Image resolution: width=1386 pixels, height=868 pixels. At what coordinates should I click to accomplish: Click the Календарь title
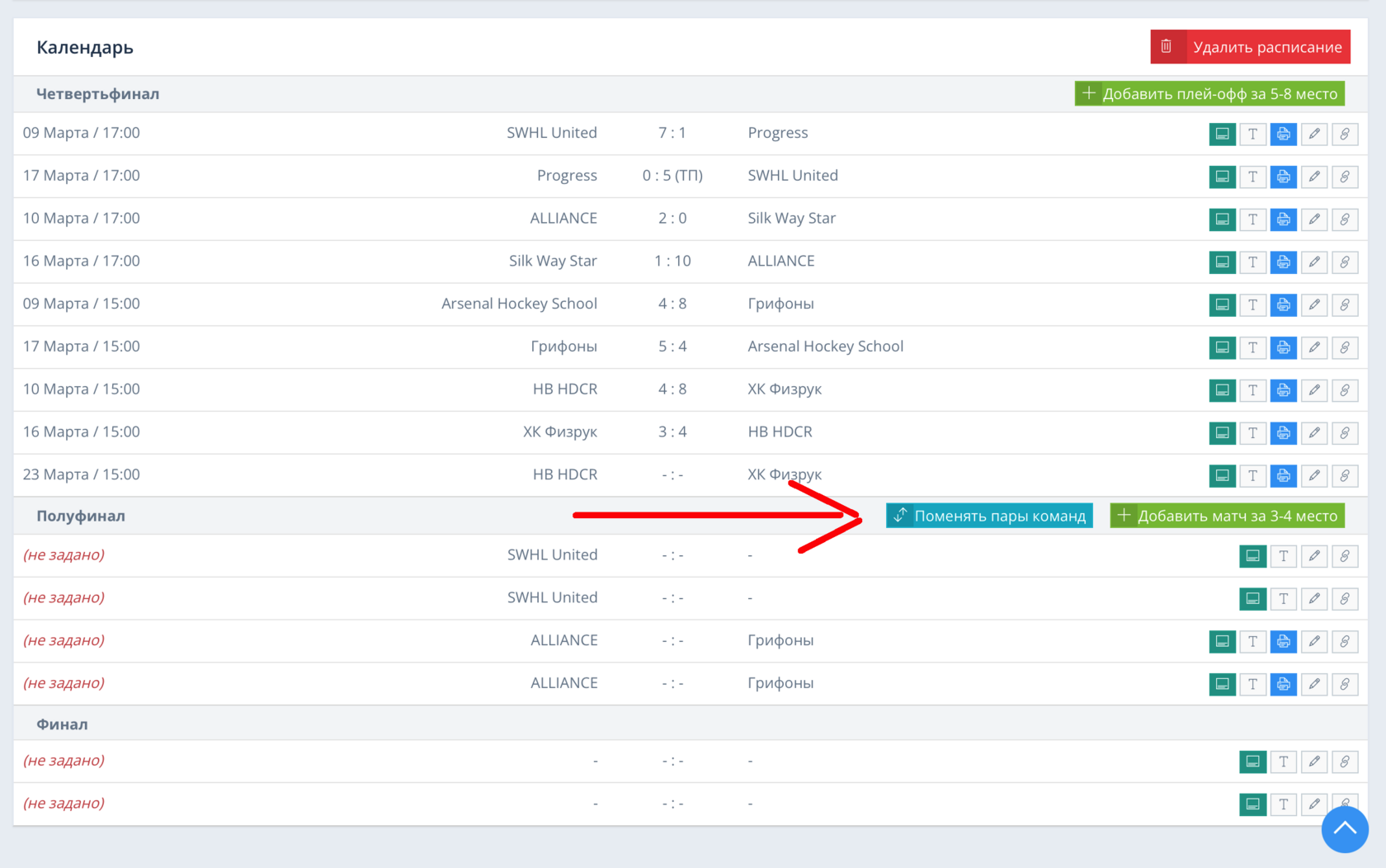85,48
